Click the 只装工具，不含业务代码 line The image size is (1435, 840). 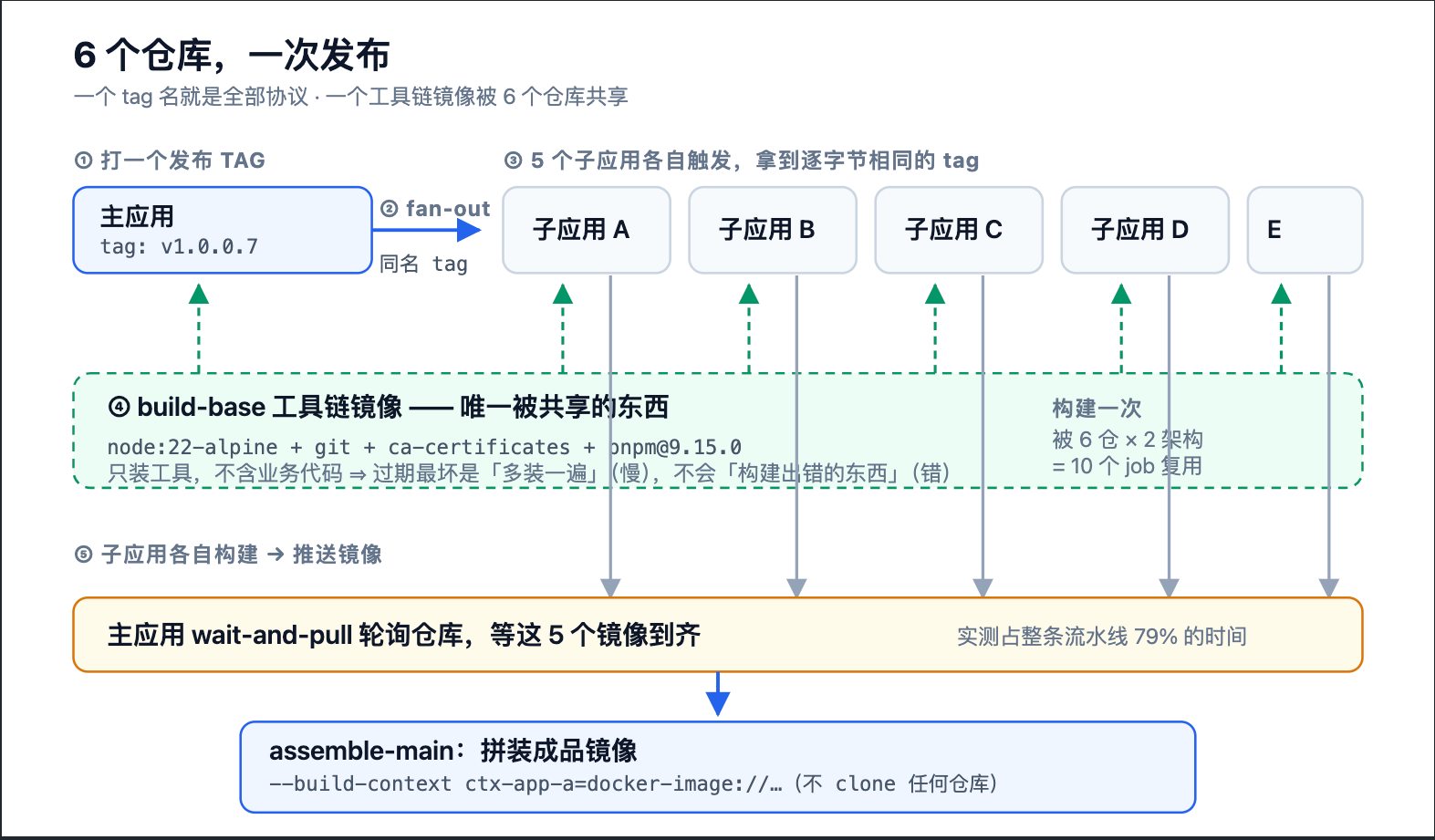click(529, 472)
